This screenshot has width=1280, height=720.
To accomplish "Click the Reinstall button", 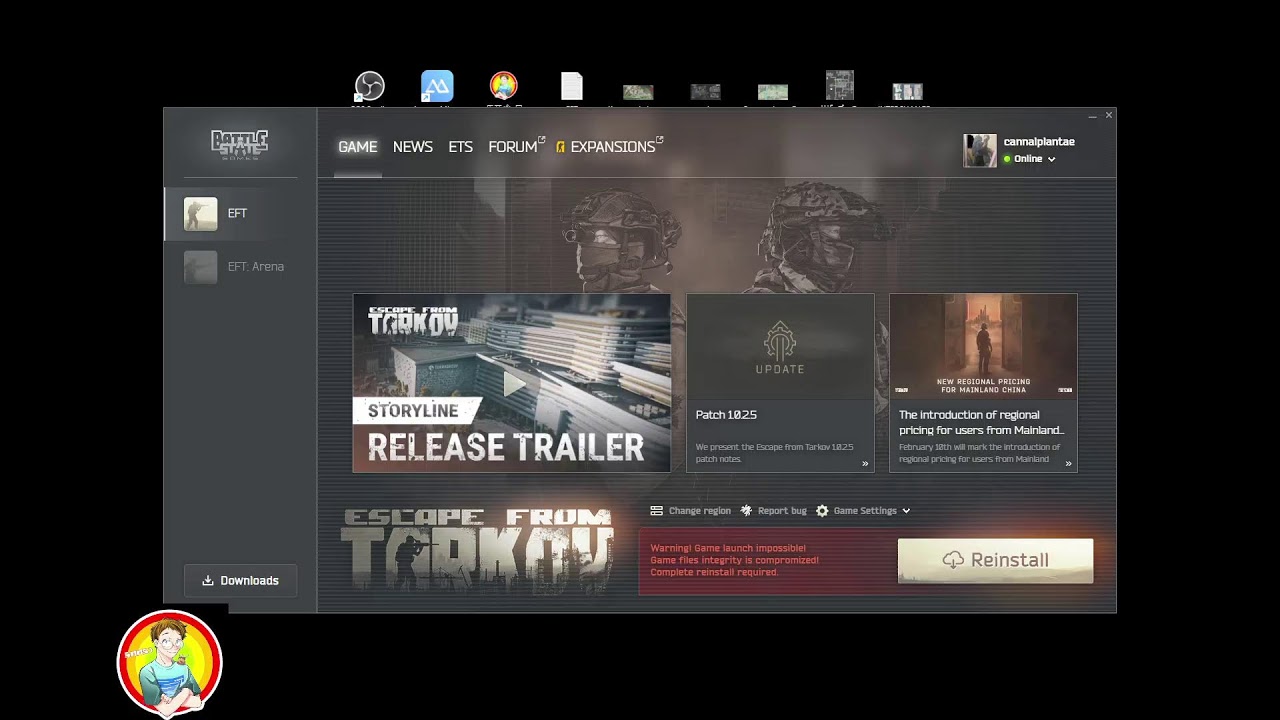I will tap(995, 561).
